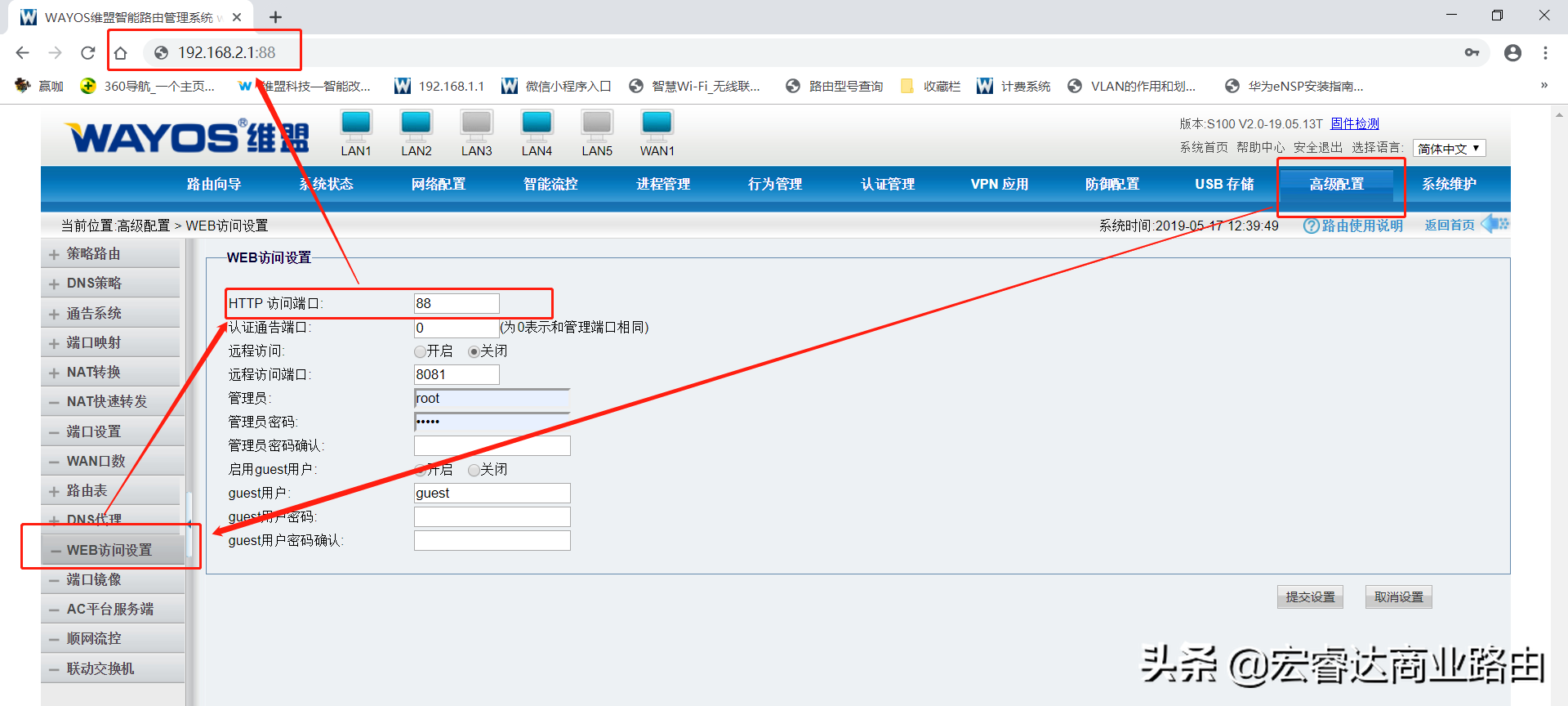Click the page scrollbar up arrow
The height and width of the screenshot is (706, 1568).
[x=1560, y=115]
